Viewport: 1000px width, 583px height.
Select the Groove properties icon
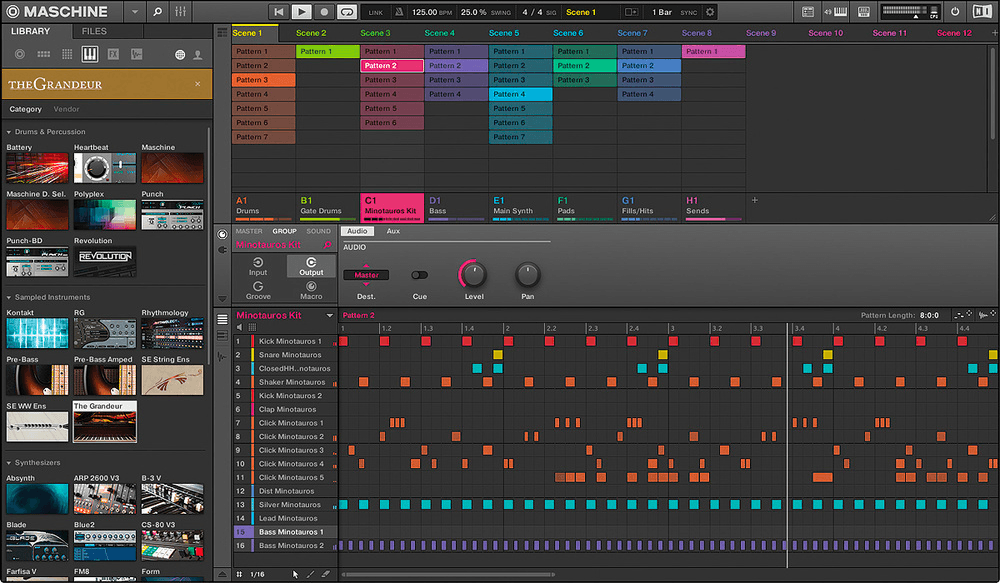[258, 291]
